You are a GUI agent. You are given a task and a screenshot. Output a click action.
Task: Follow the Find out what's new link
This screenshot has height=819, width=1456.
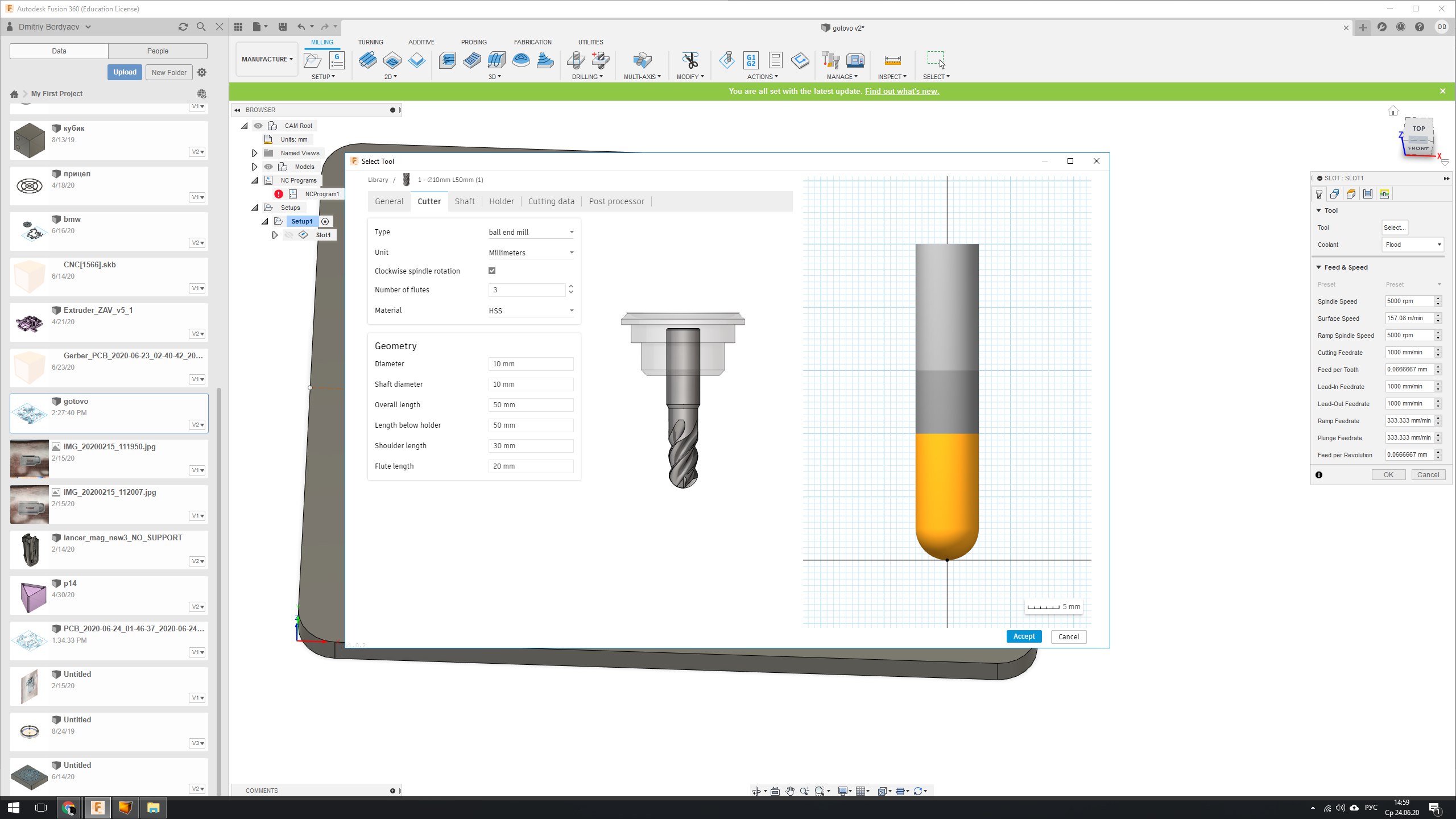click(902, 91)
